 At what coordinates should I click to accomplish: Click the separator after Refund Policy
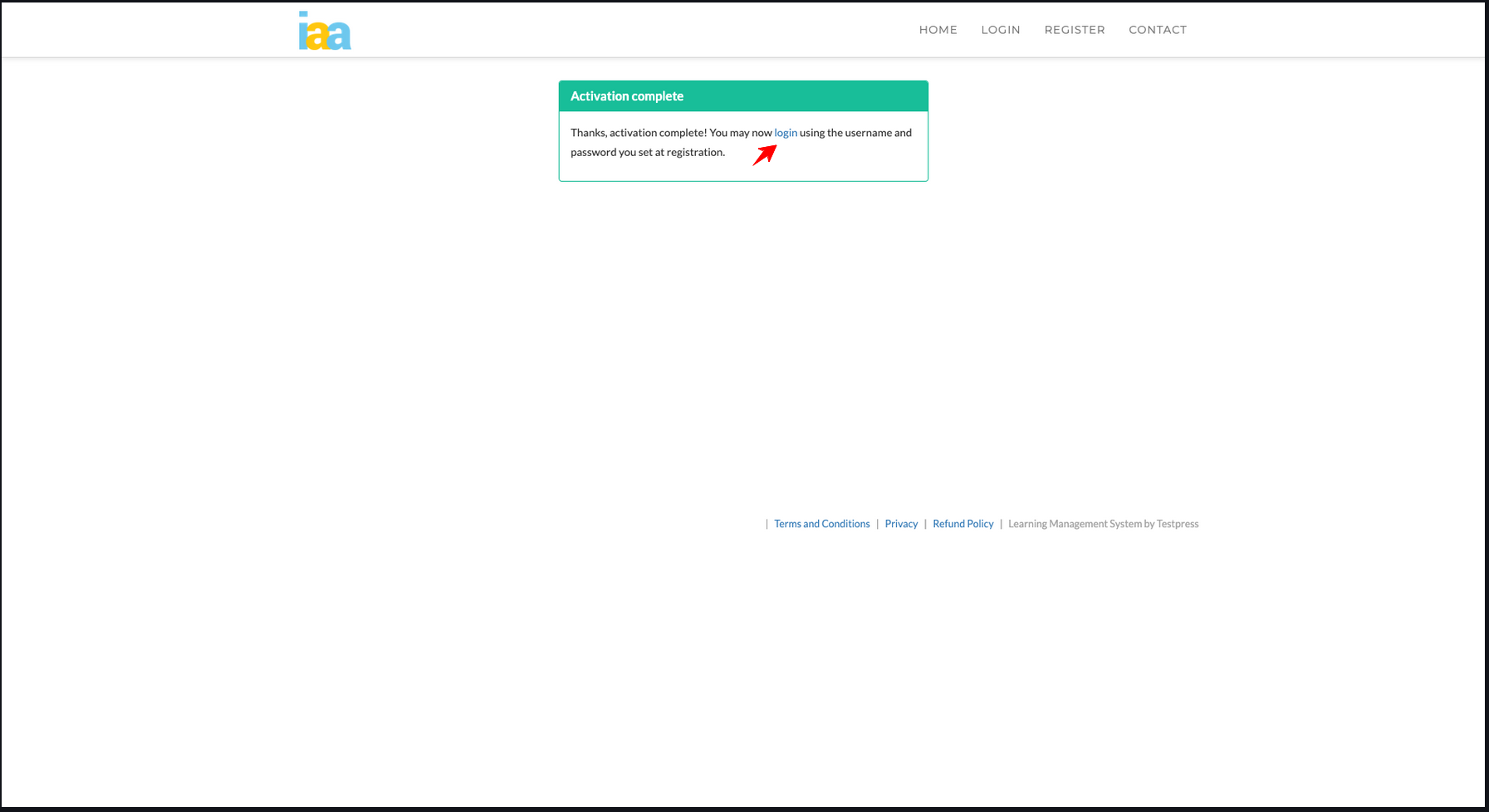(x=1001, y=524)
